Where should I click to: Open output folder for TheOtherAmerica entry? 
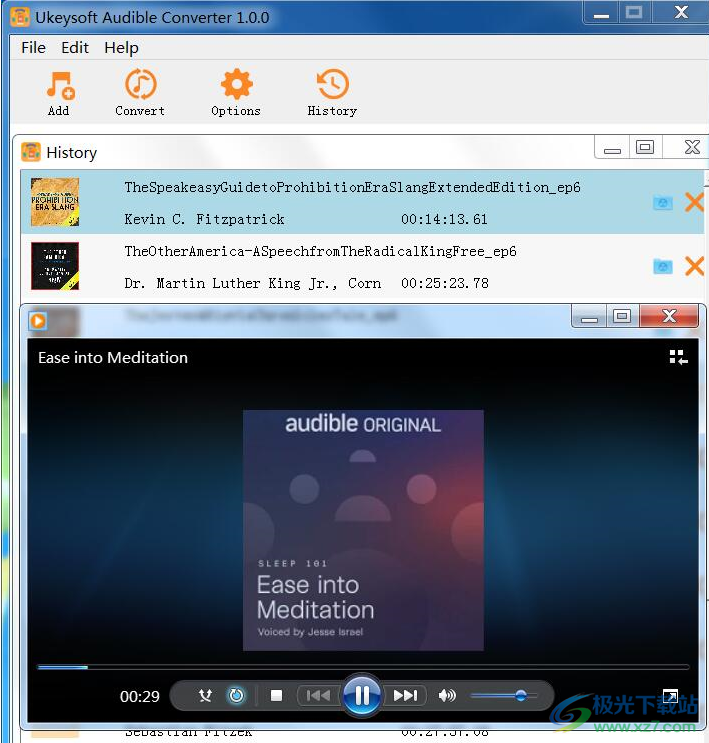tap(663, 266)
